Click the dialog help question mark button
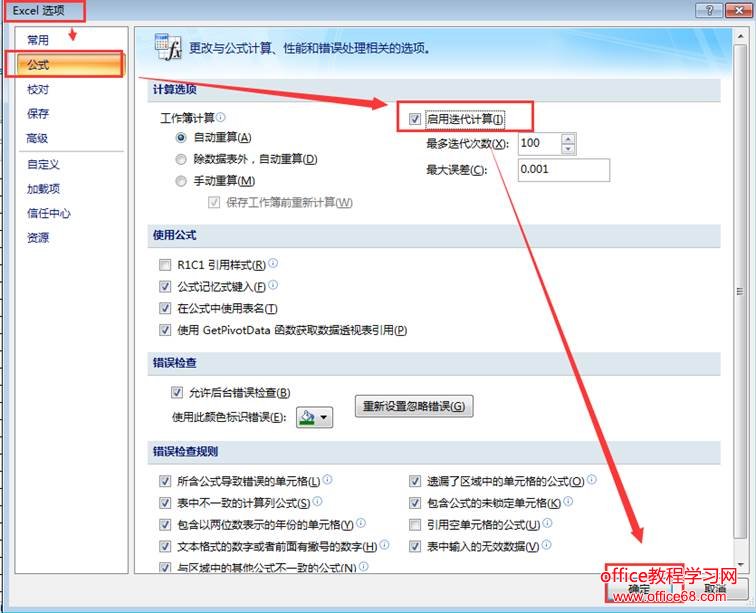Image resolution: width=756 pixels, height=613 pixels. [709, 10]
